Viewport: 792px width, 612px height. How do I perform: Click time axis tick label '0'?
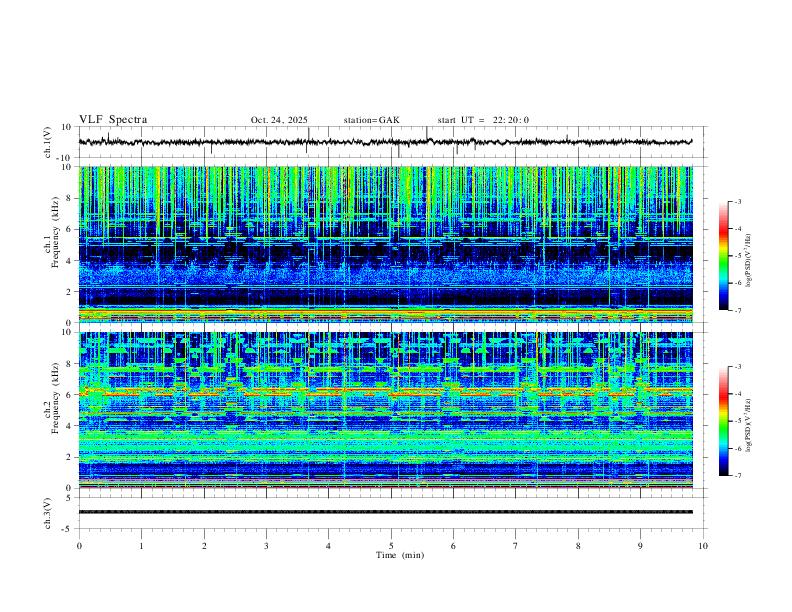tap(79, 546)
